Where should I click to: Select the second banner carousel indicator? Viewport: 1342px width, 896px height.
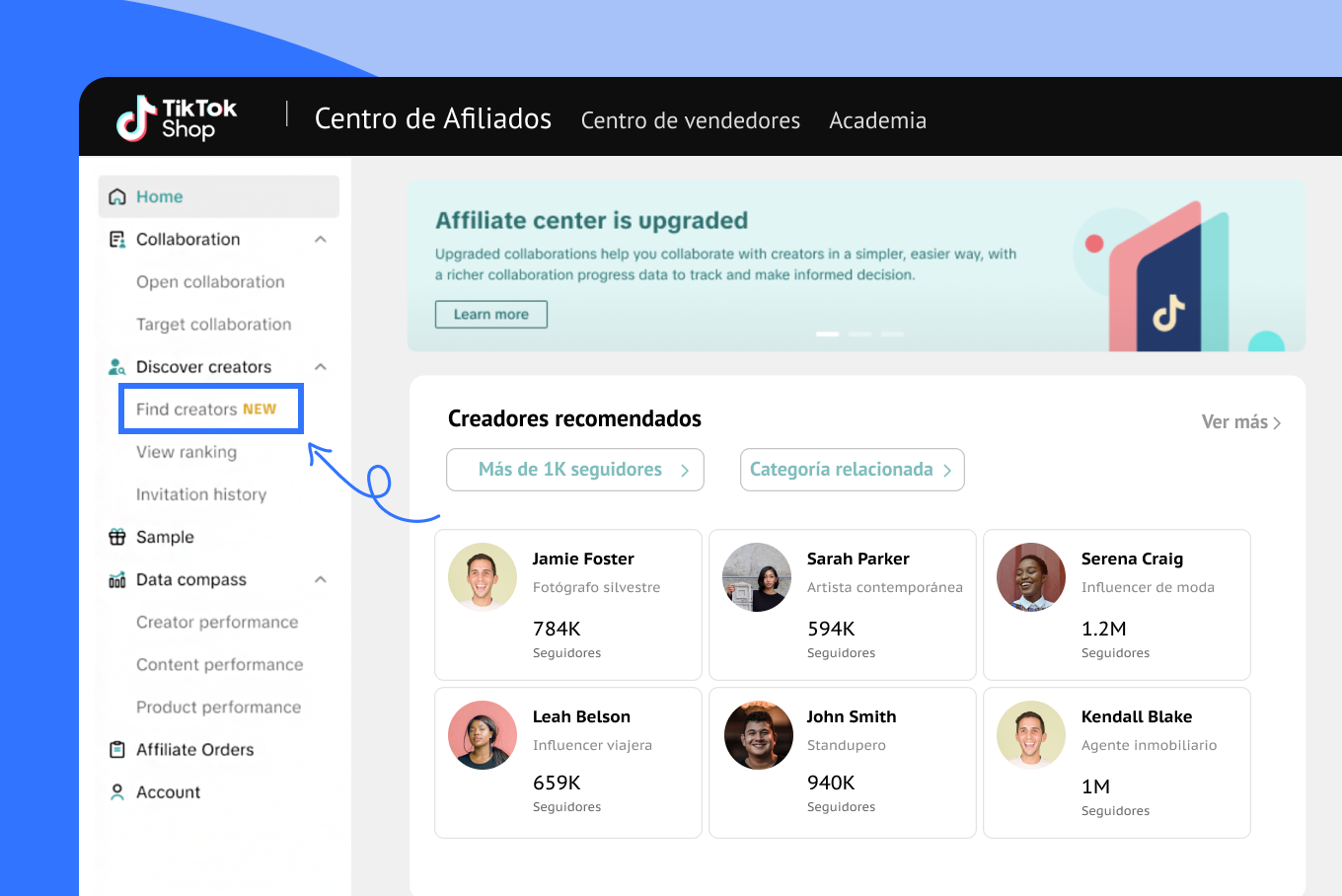[859, 335]
